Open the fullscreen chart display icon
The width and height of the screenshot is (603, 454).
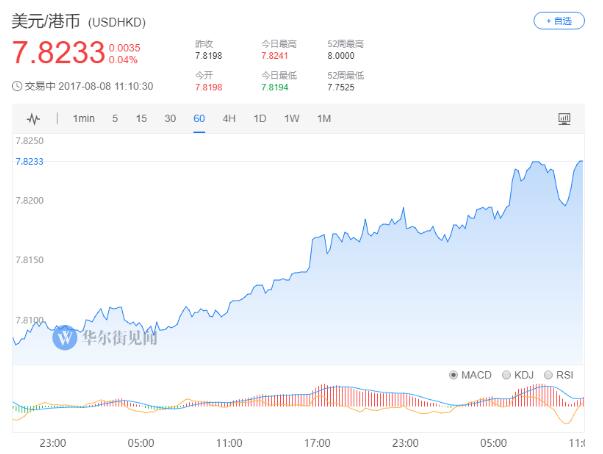pyautogui.click(x=564, y=119)
